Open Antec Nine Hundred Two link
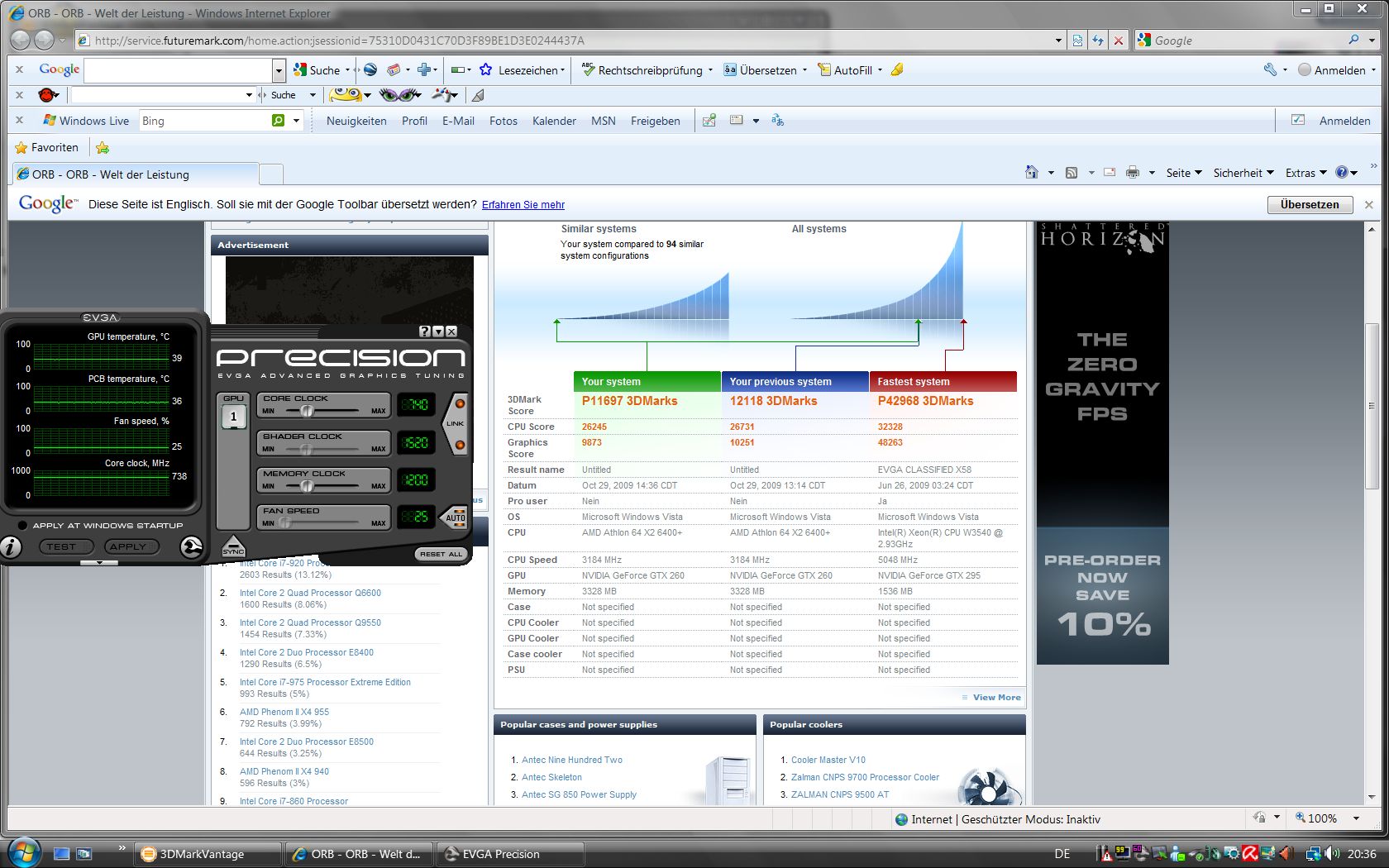Viewport: 1389px width, 868px height. click(572, 760)
